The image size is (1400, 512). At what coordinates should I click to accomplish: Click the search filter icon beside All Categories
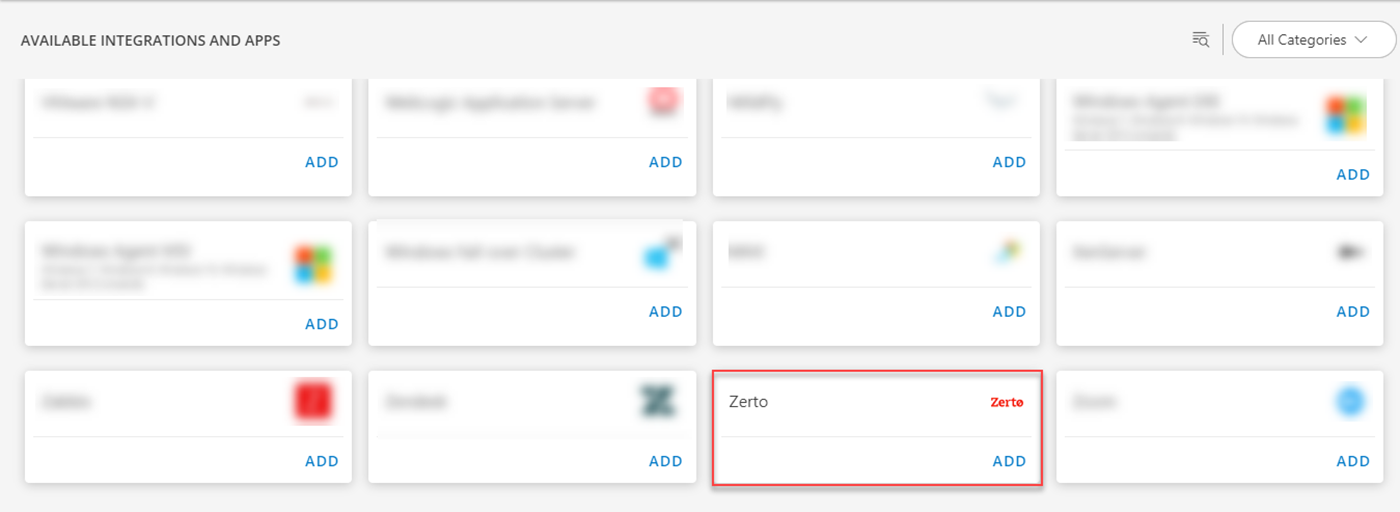click(x=1201, y=40)
